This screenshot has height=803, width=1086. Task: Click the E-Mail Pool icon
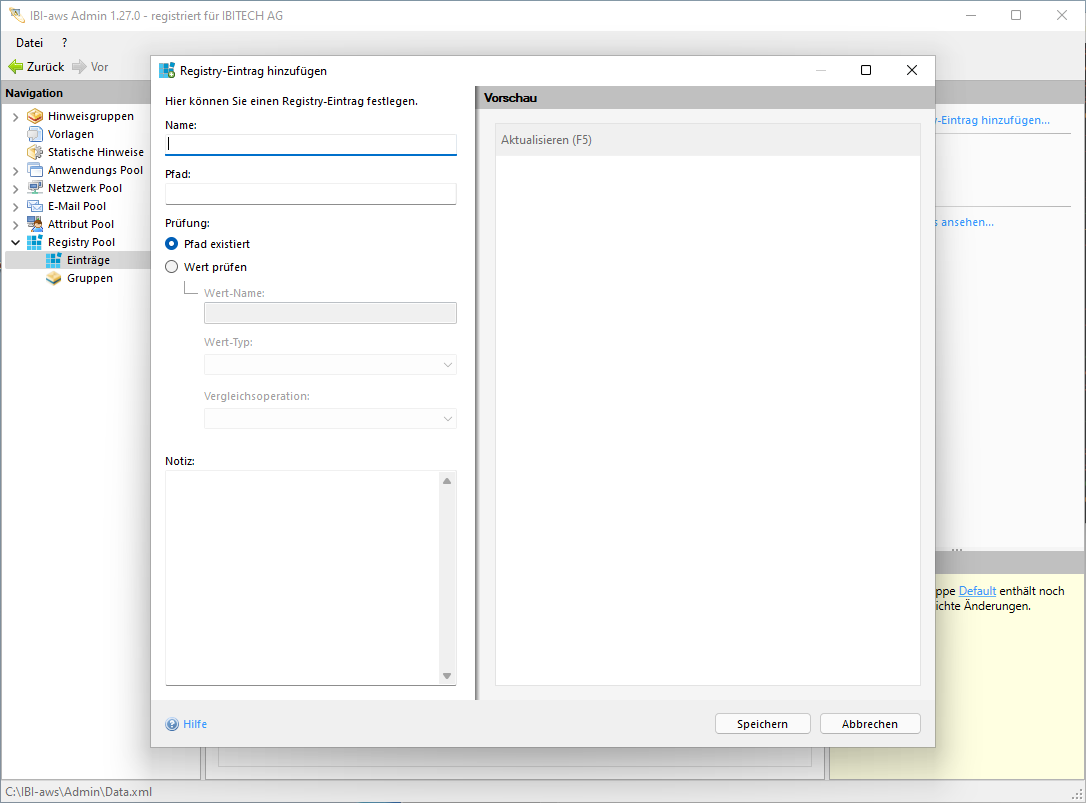(x=35, y=206)
